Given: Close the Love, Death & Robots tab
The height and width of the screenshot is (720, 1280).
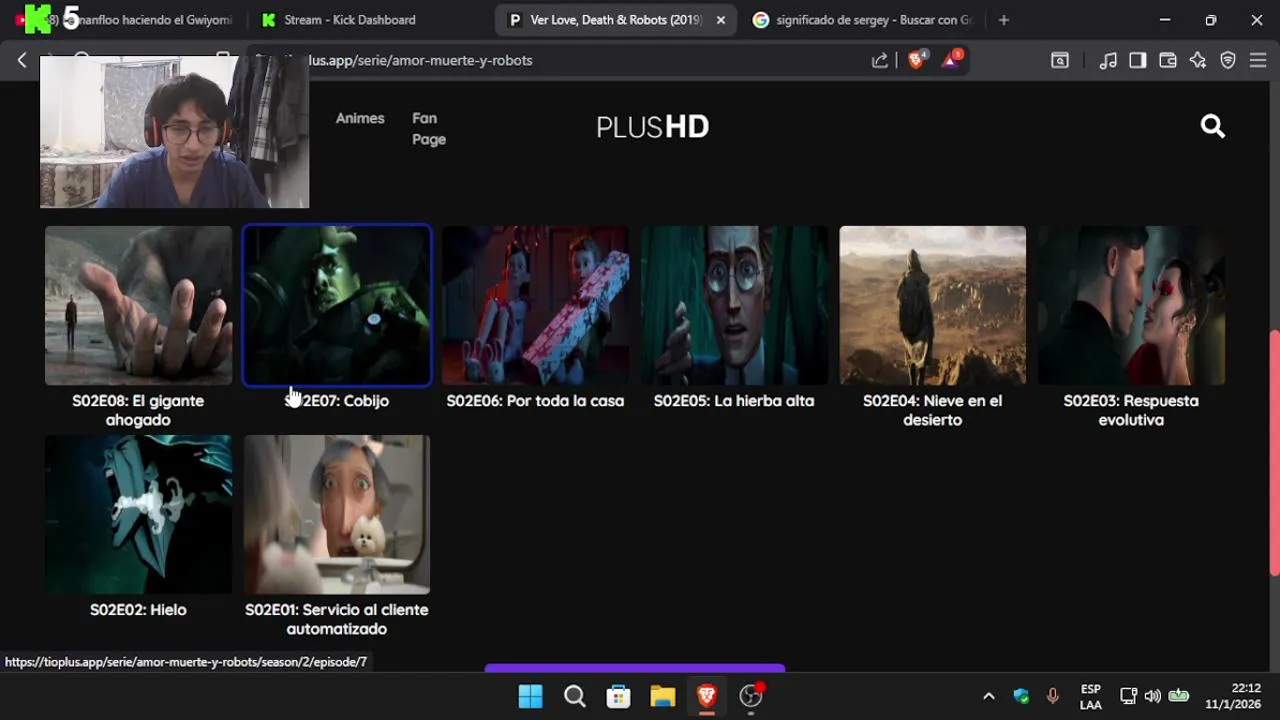Looking at the screenshot, I should 720,20.
